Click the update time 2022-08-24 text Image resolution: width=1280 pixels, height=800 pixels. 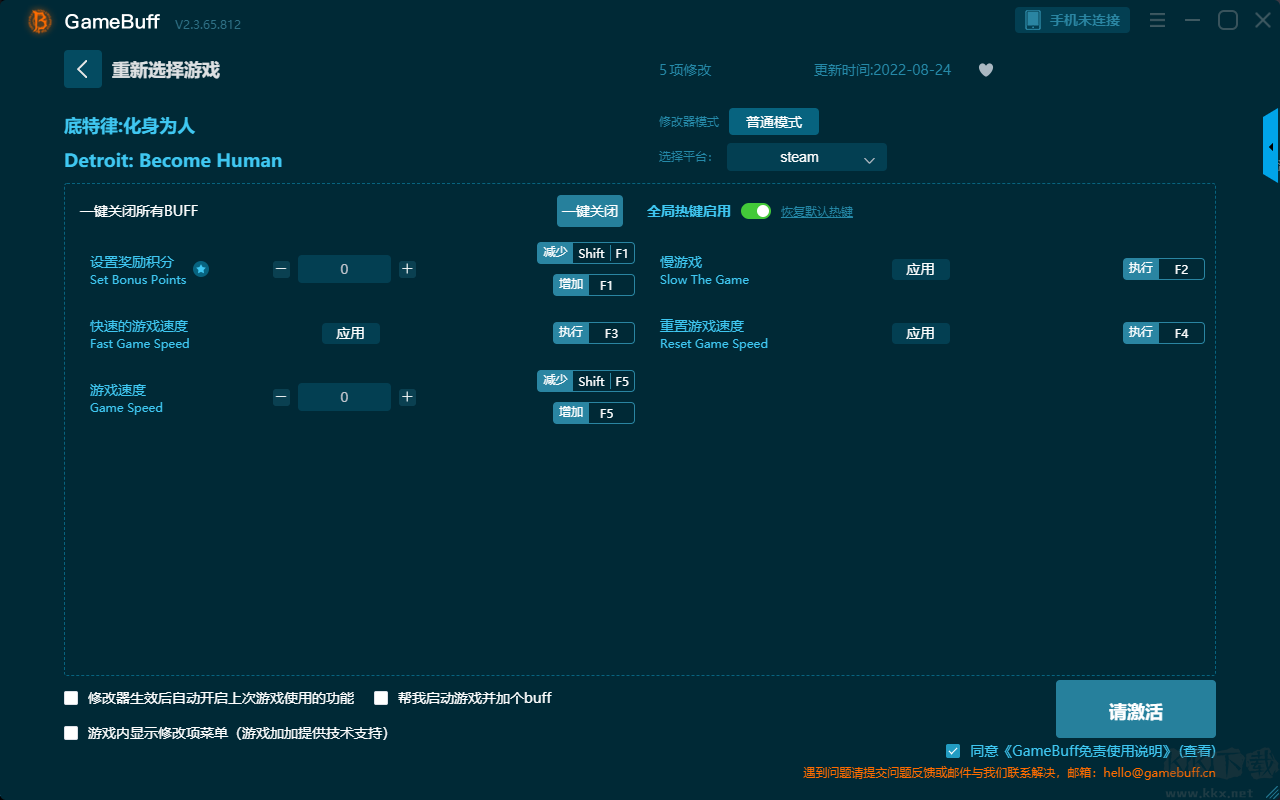[x=883, y=70]
